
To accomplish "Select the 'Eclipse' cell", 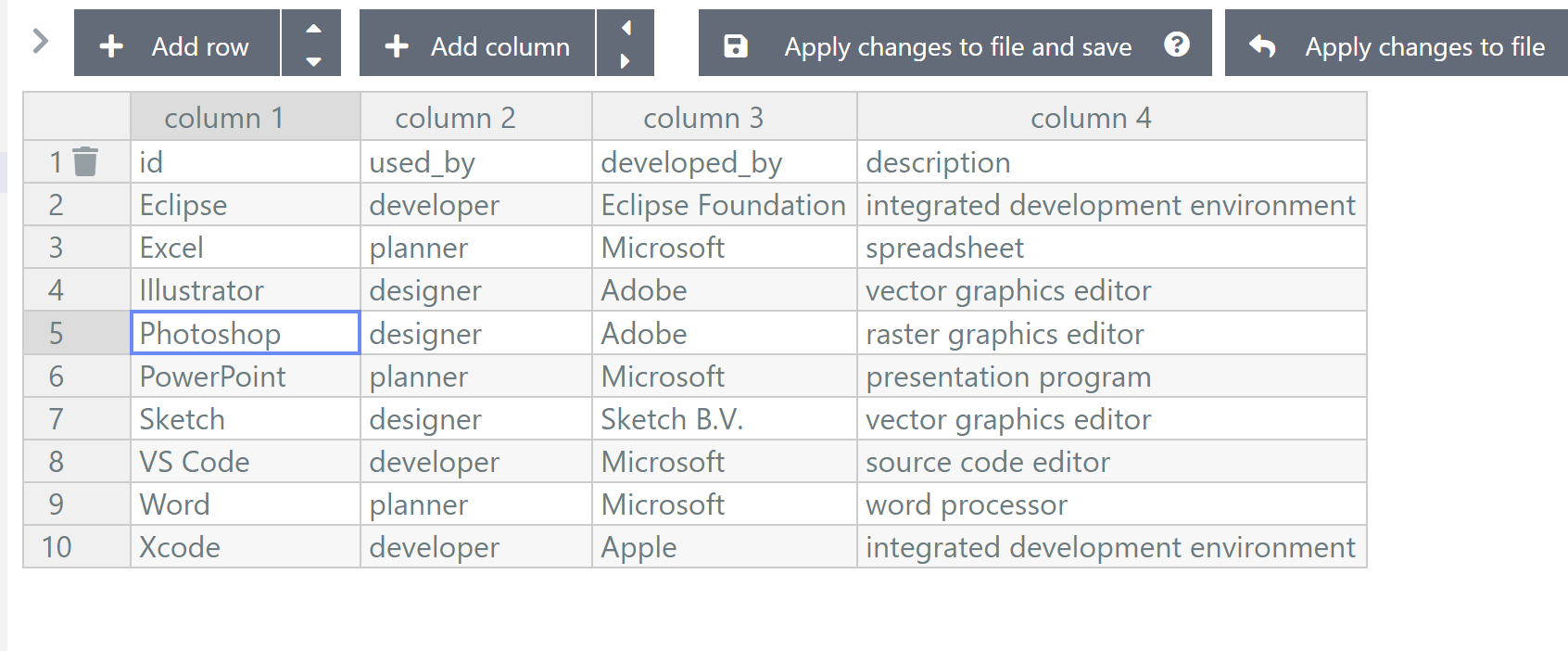I will [x=246, y=205].
